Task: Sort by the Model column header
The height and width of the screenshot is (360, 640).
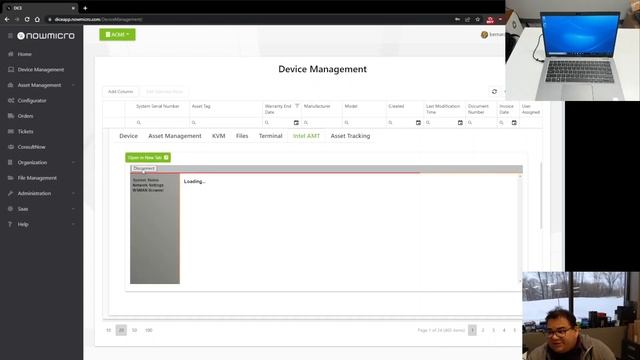Action: pyautogui.click(x=351, y=106)
